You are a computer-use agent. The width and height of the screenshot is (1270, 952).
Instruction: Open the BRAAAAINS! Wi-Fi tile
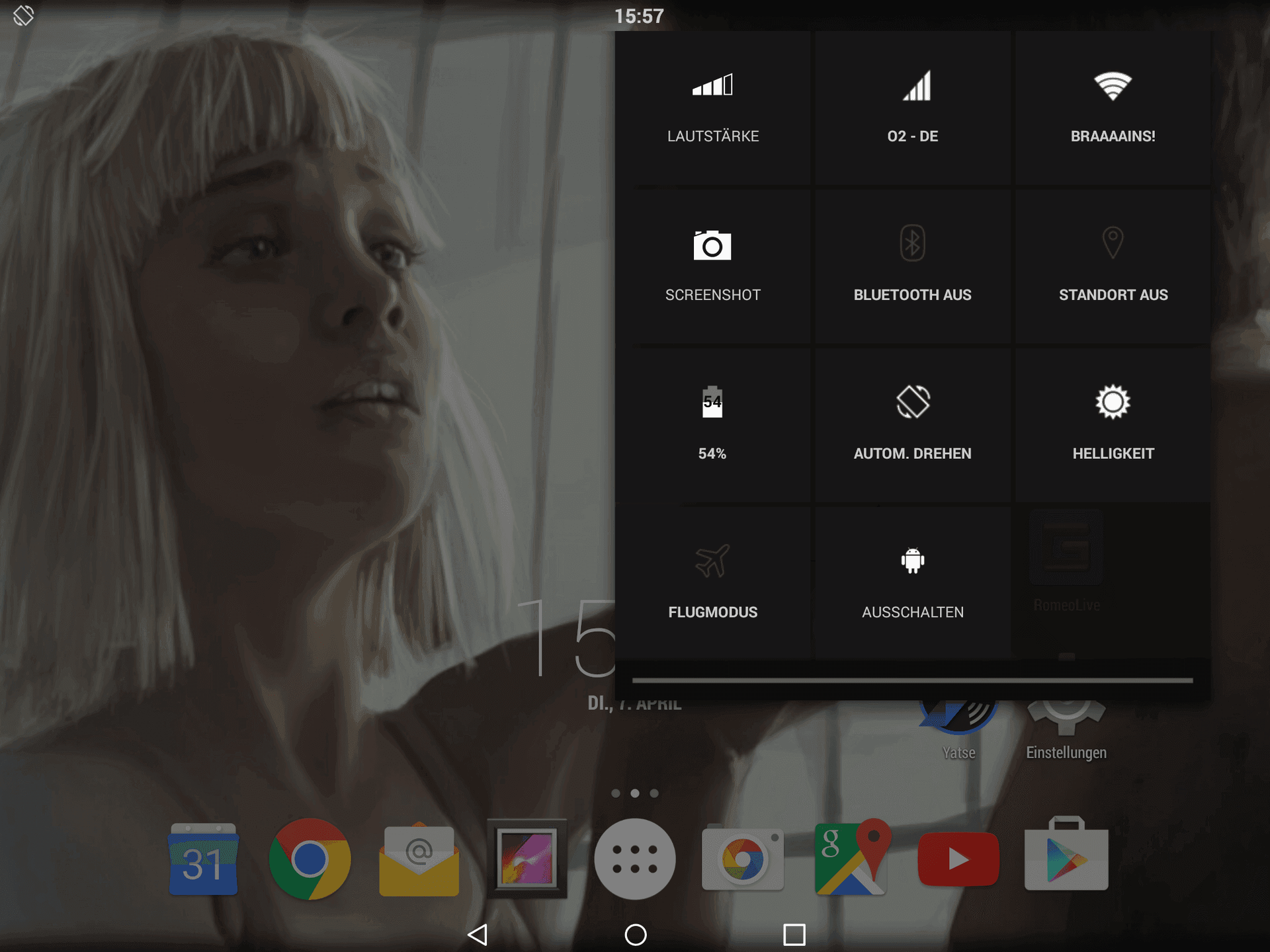(1113, 108)
